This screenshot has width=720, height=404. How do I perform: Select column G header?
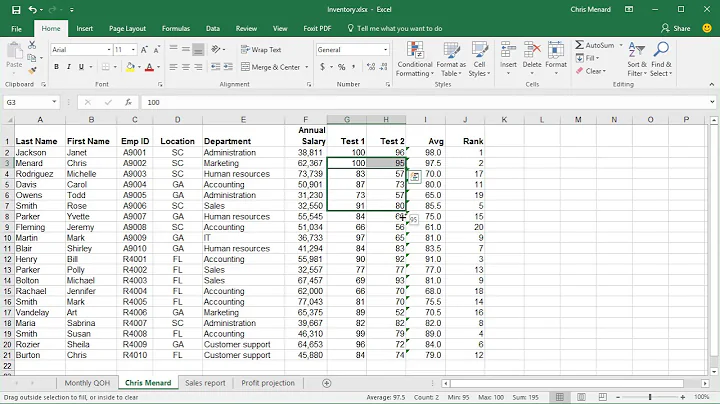347,119
